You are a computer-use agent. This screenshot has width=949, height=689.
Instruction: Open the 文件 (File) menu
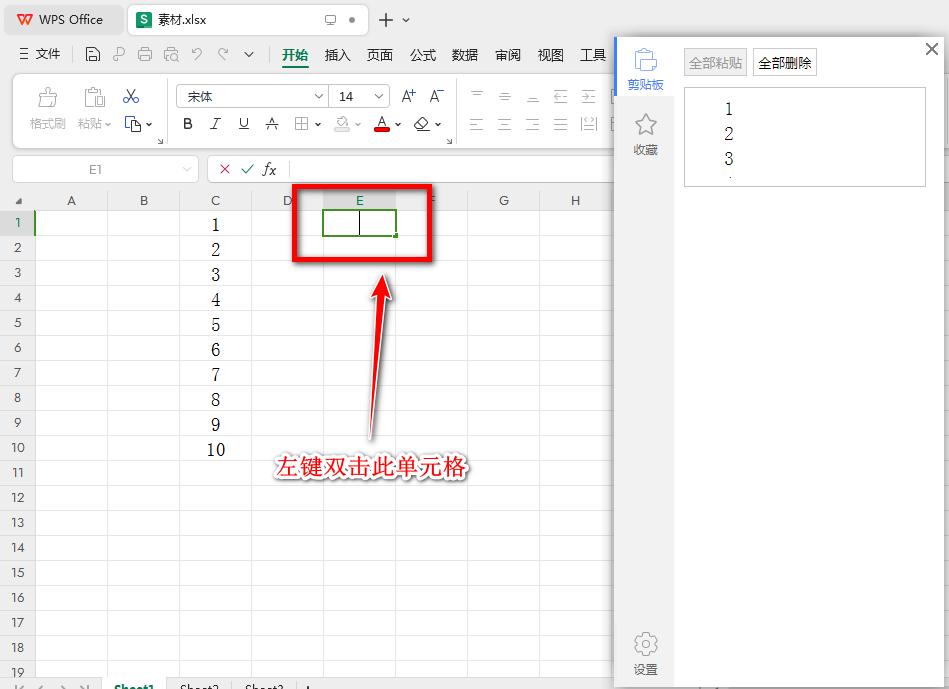pos(40,54)
